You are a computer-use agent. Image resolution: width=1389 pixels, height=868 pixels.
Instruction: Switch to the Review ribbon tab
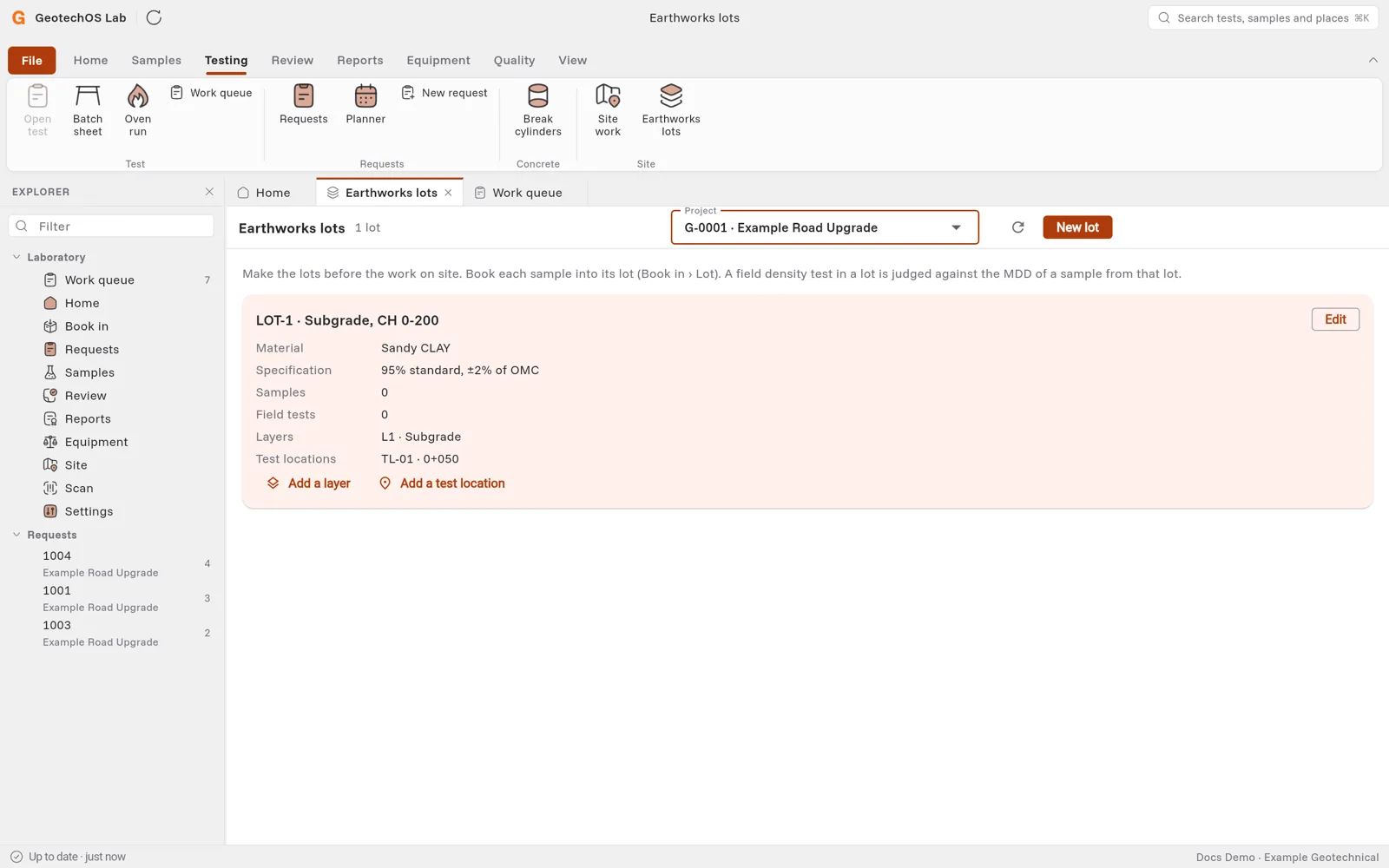(x=292, y=61)
